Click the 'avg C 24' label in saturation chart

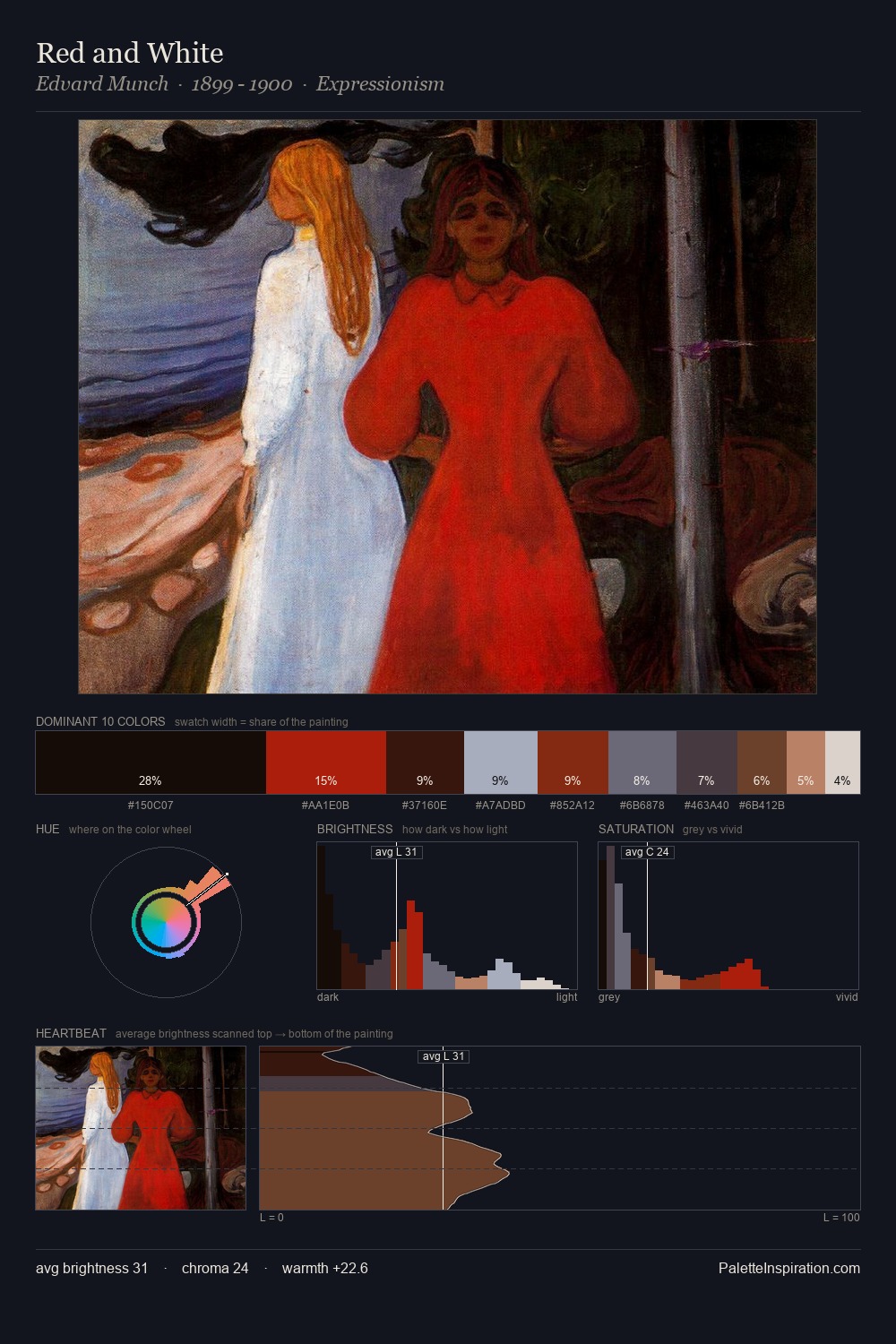(x=647, y=852)
